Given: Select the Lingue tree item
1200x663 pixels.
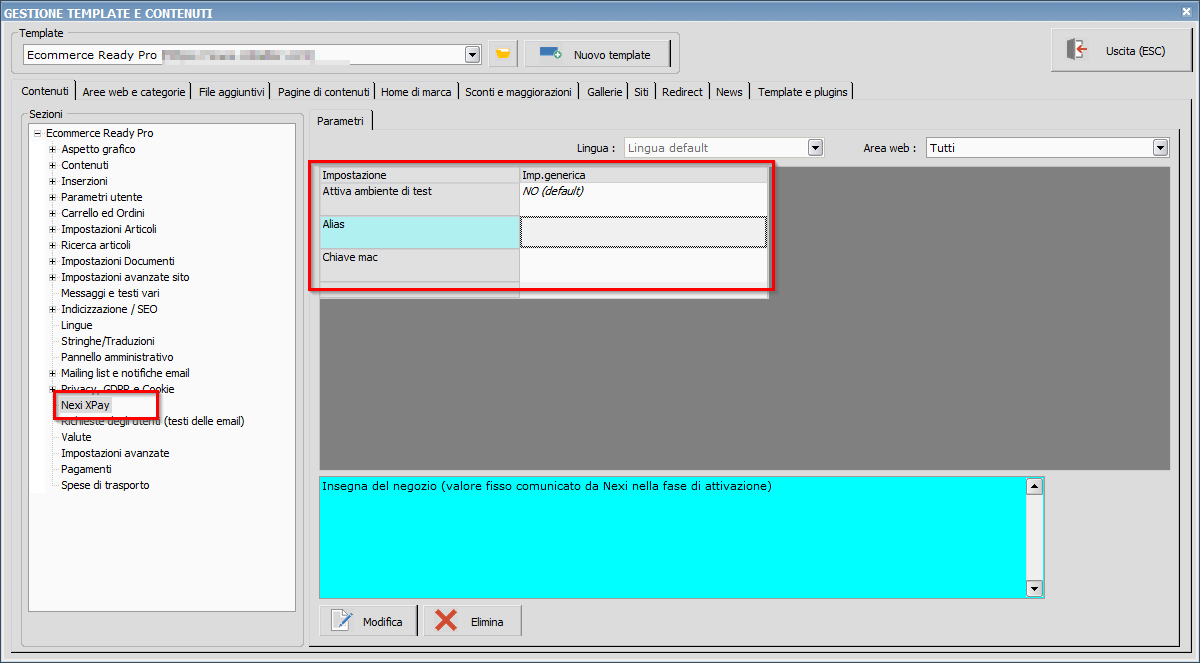Looking at the screenshot, I should [76, 325].
